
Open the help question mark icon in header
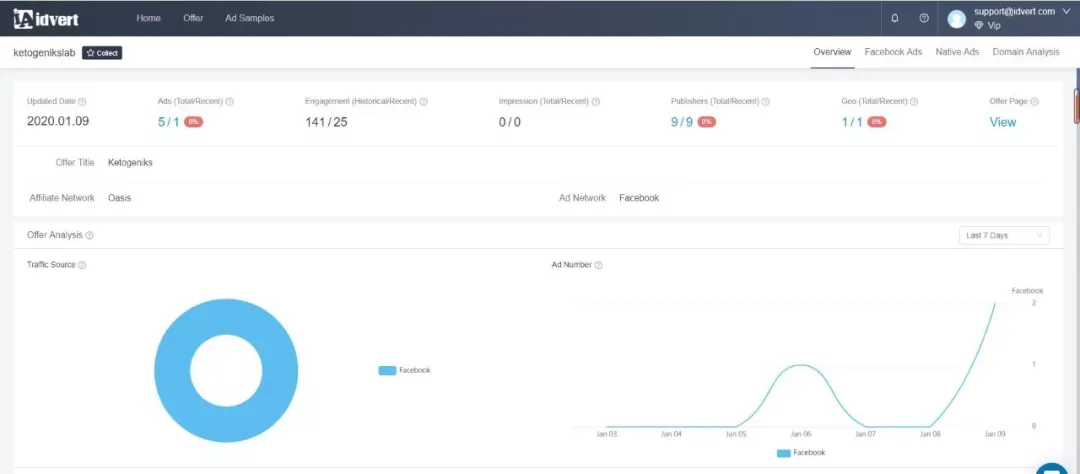(x=924, y=19)
